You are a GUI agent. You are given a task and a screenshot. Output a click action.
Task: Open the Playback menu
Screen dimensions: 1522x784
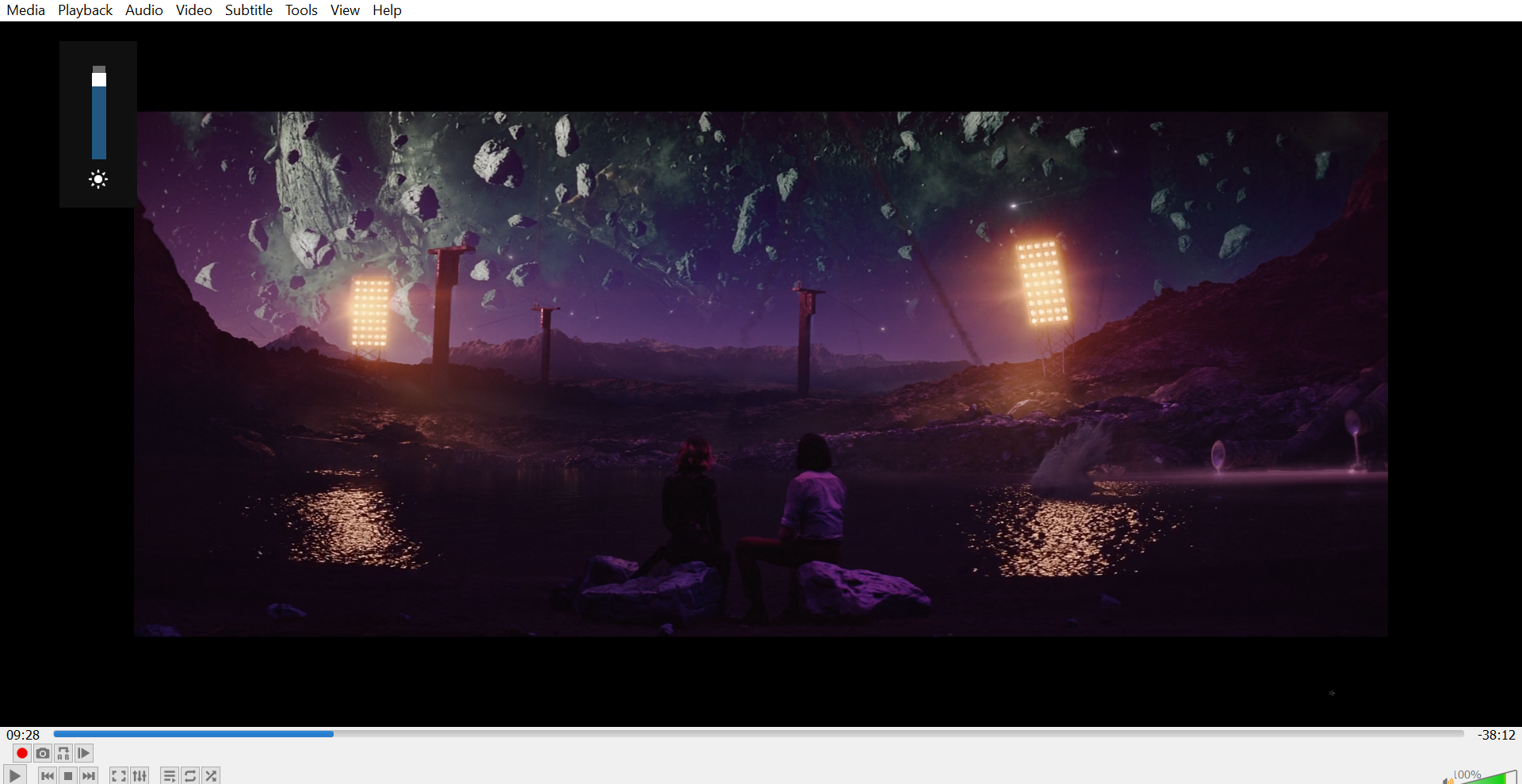86,10
